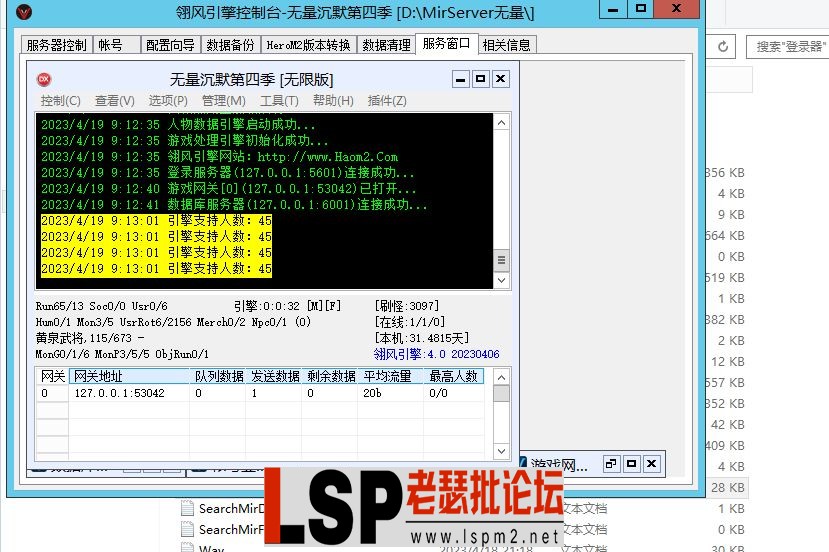The image size is (829, 552).
Task: Click the 数据库服务器(127.0.0.1:6001)连接成功 log line
Action: [x=234, y=205]
